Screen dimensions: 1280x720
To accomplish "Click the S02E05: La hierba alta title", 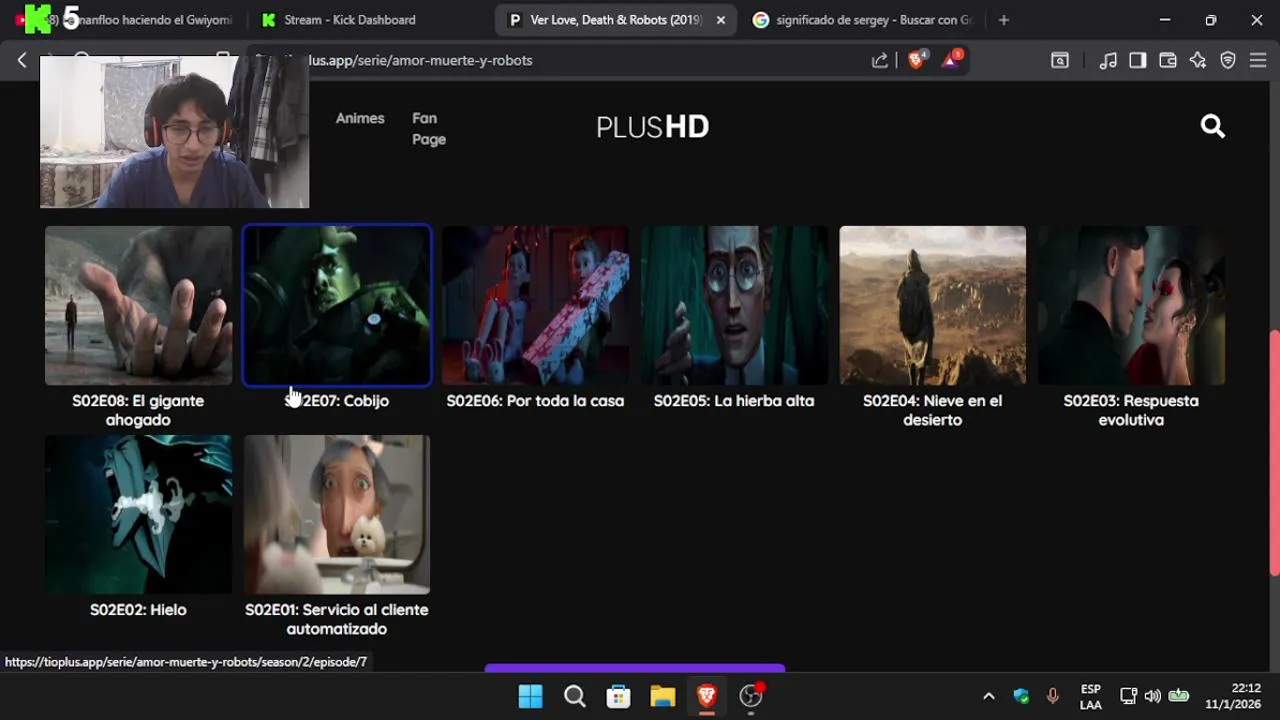I will (x=734, y=401).
